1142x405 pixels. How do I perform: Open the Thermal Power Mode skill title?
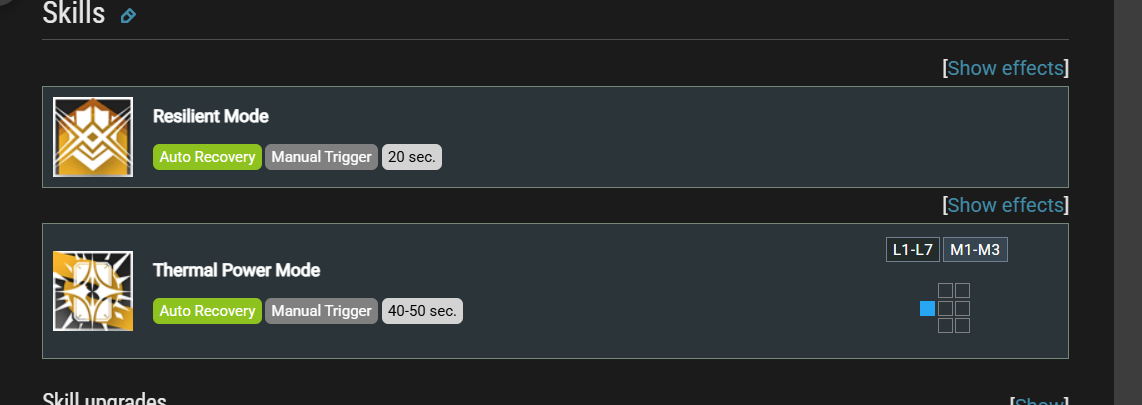coord(237,270)
